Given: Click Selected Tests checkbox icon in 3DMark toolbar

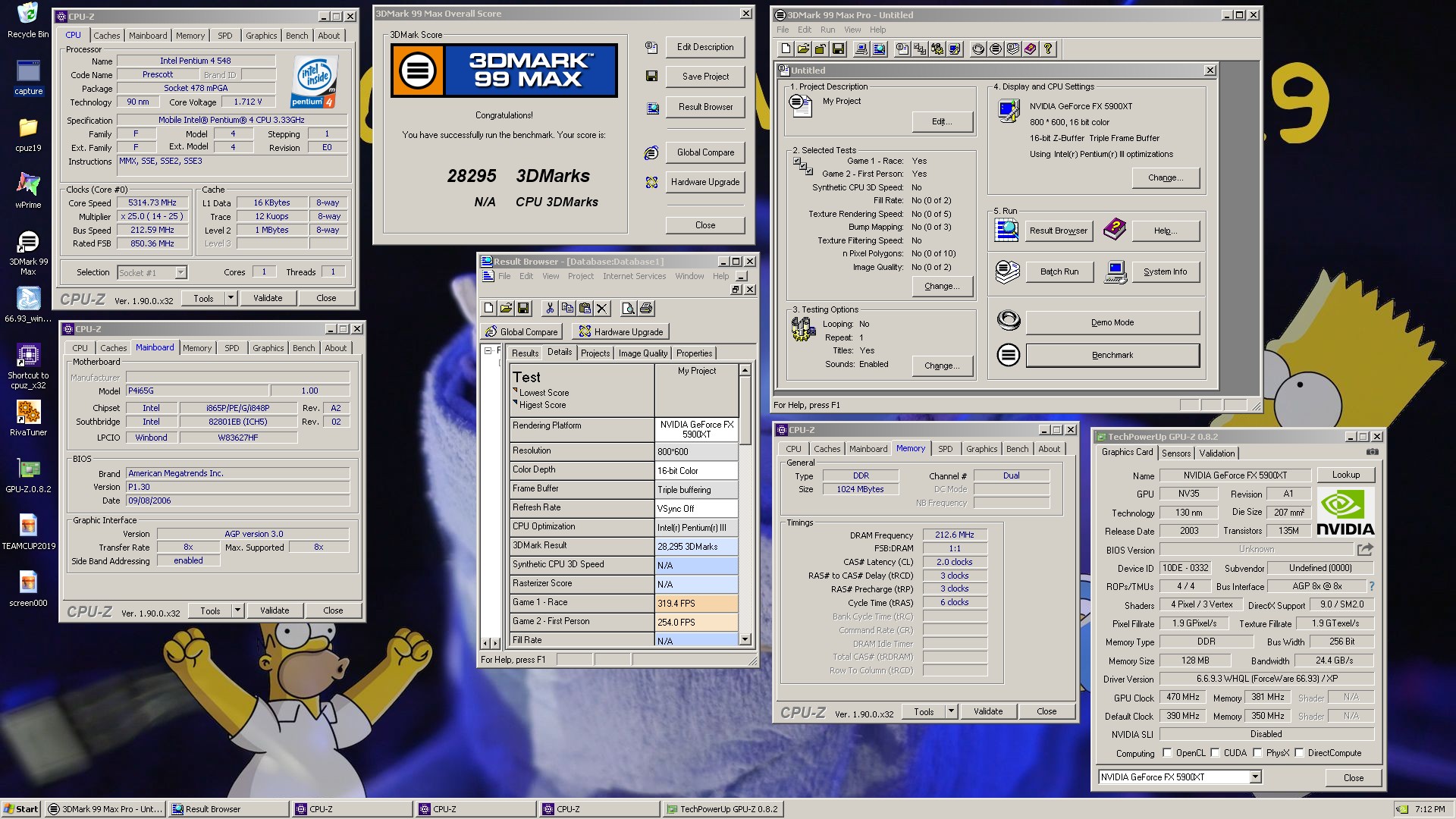Looking at the screenshot, I should pyautogui.click(x=920, y=49).
